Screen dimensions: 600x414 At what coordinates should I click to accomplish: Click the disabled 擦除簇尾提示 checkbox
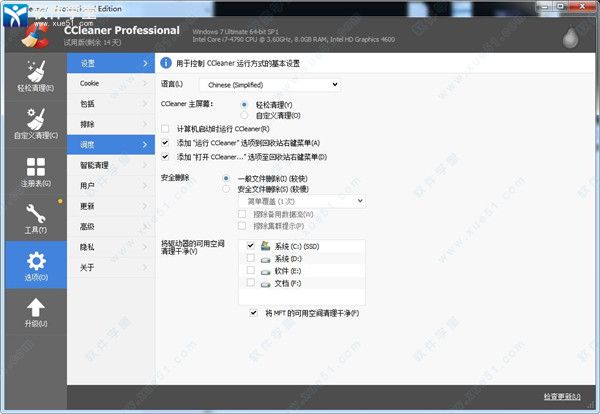click(242, 226)
